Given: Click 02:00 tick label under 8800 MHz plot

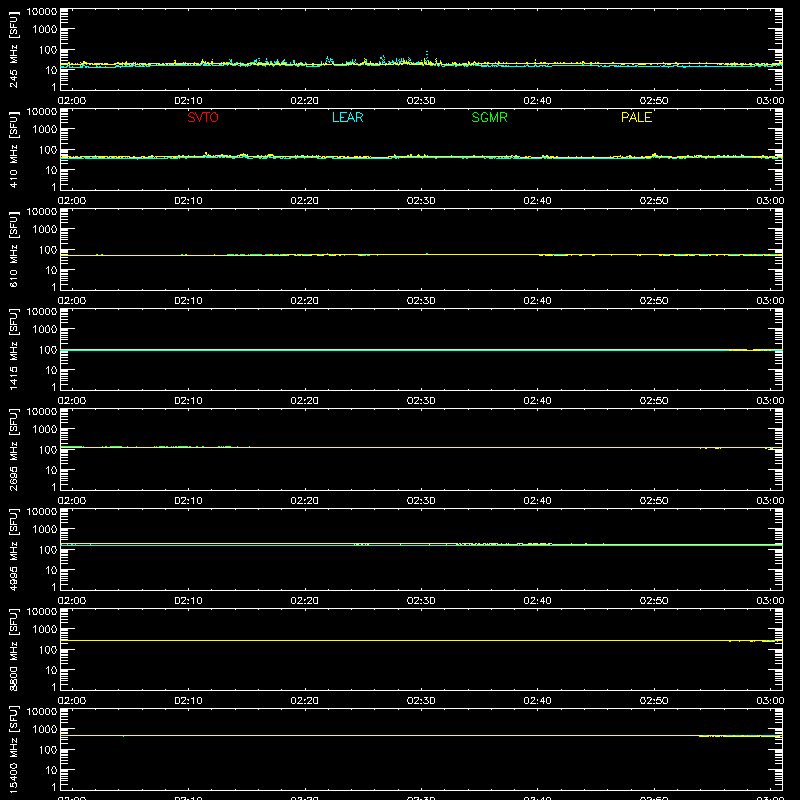Looking at the screenshot, I should pyautogui.click(x=72, y=701).
